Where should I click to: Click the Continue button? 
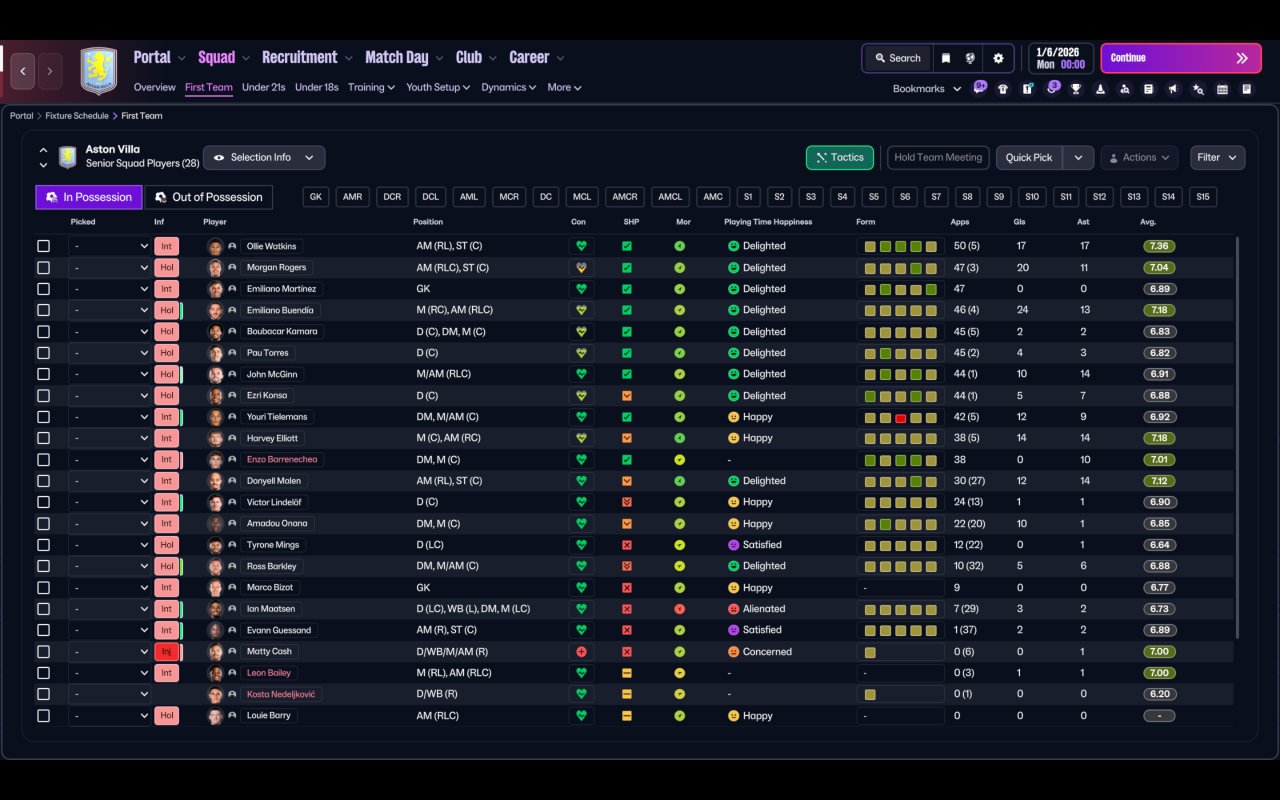[1180, 58]
